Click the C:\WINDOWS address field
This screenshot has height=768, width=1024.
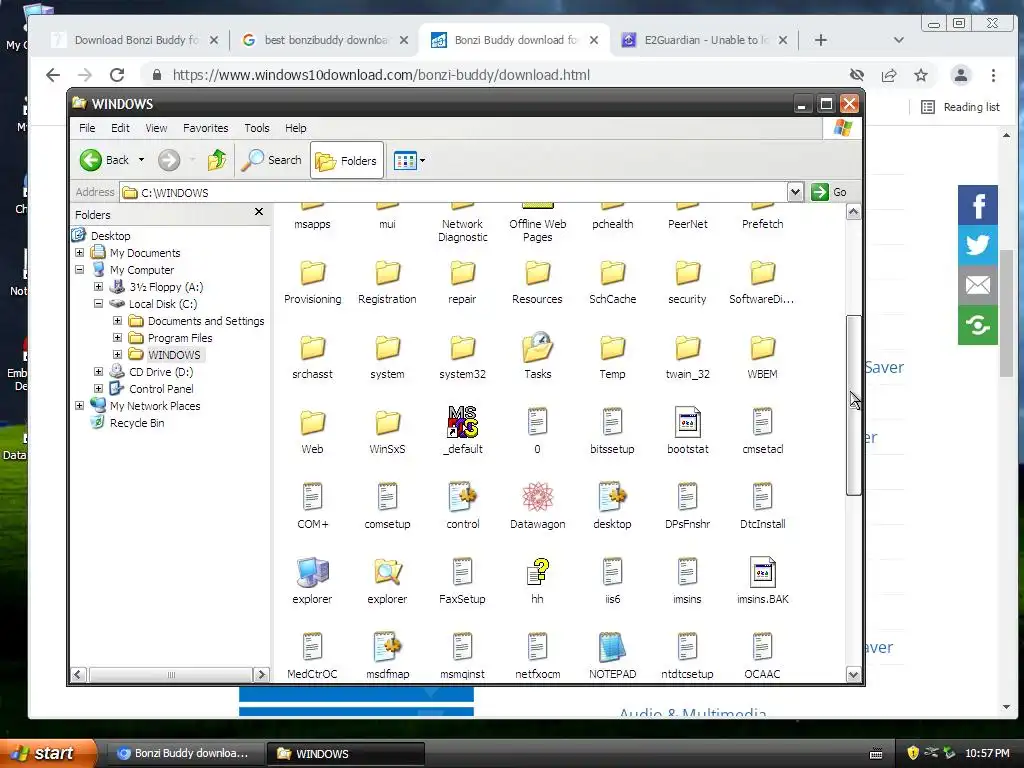coord(454,192)
